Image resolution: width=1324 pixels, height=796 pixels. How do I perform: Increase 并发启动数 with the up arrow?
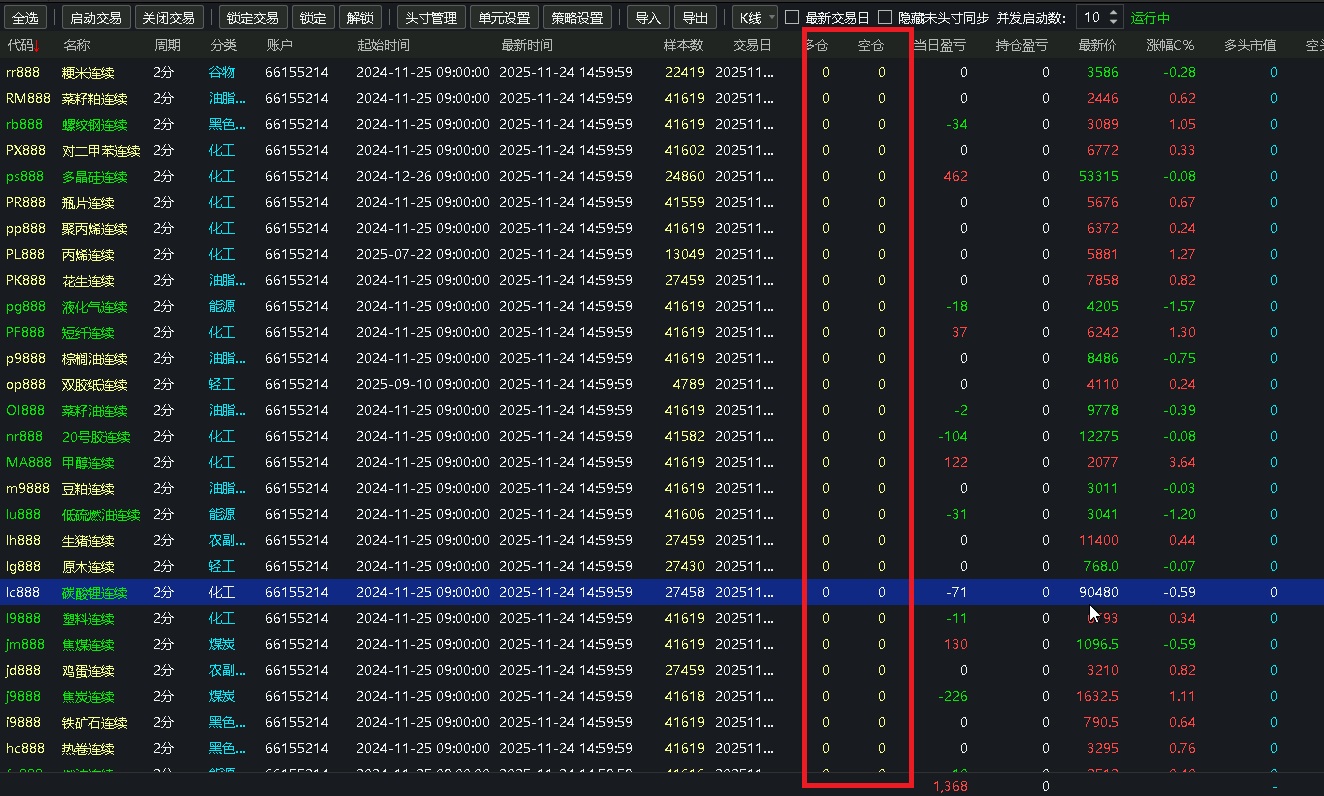1116,13
